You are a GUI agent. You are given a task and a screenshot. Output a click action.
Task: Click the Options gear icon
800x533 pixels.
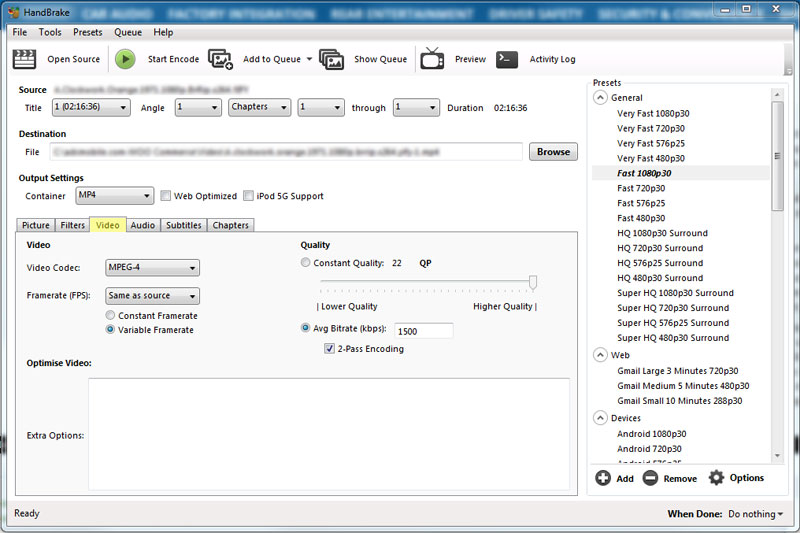click(x=716, y=478)
